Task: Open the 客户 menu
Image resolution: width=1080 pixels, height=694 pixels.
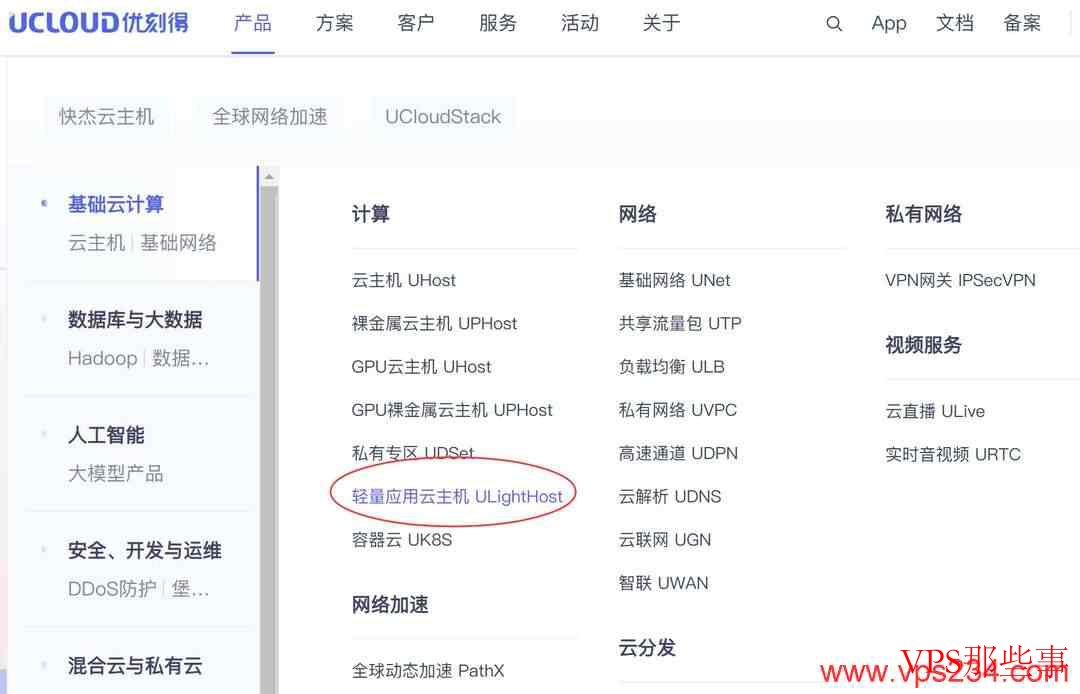Action: pos(416,23)
